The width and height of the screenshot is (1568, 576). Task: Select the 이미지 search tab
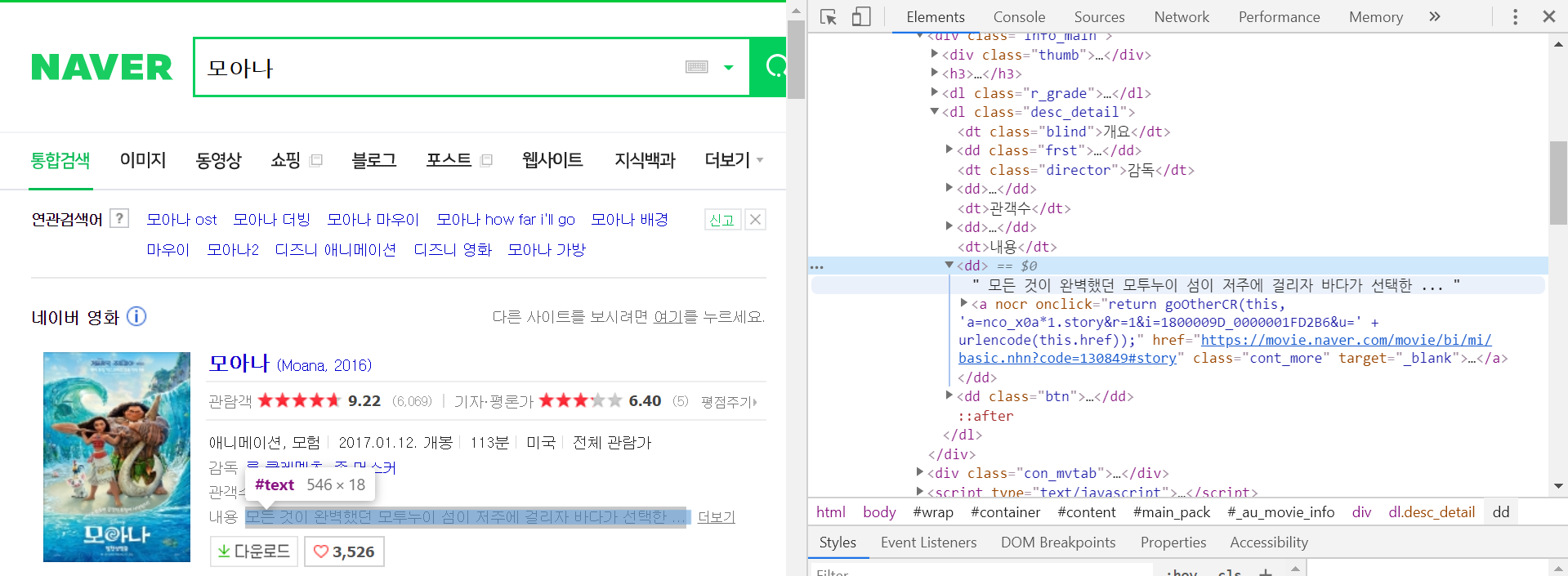143,160
